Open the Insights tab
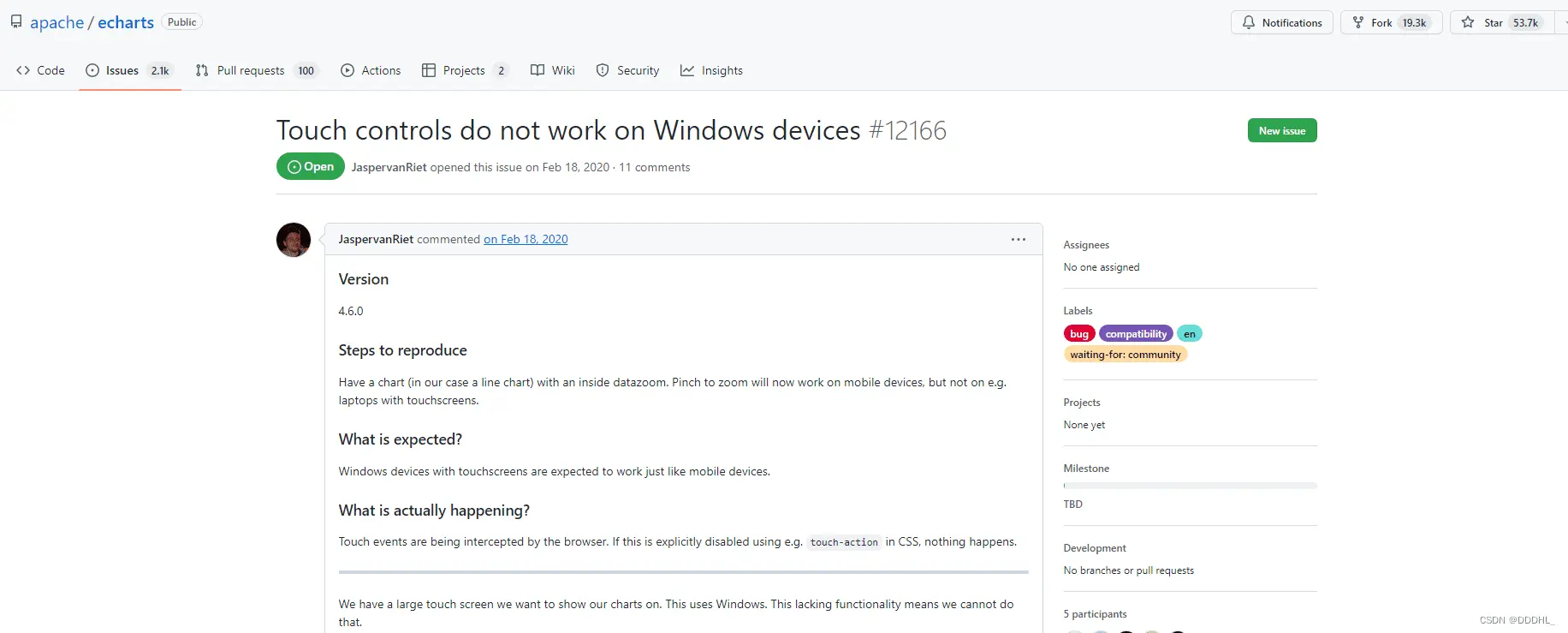Screen dimensions: 1568x633 coord(711,70)
